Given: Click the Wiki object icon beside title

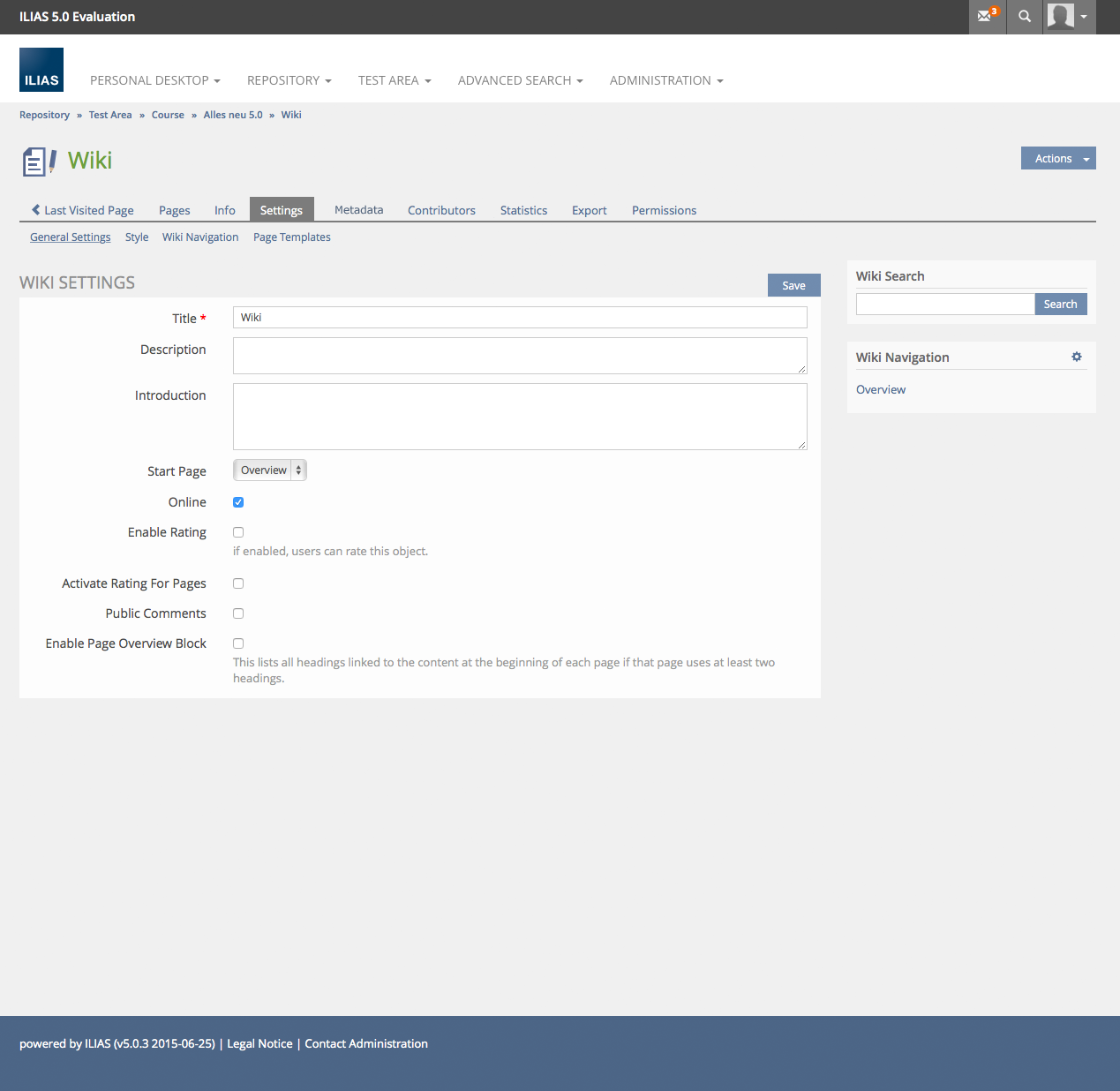Looking at the screenshot, I should (39, 162).
